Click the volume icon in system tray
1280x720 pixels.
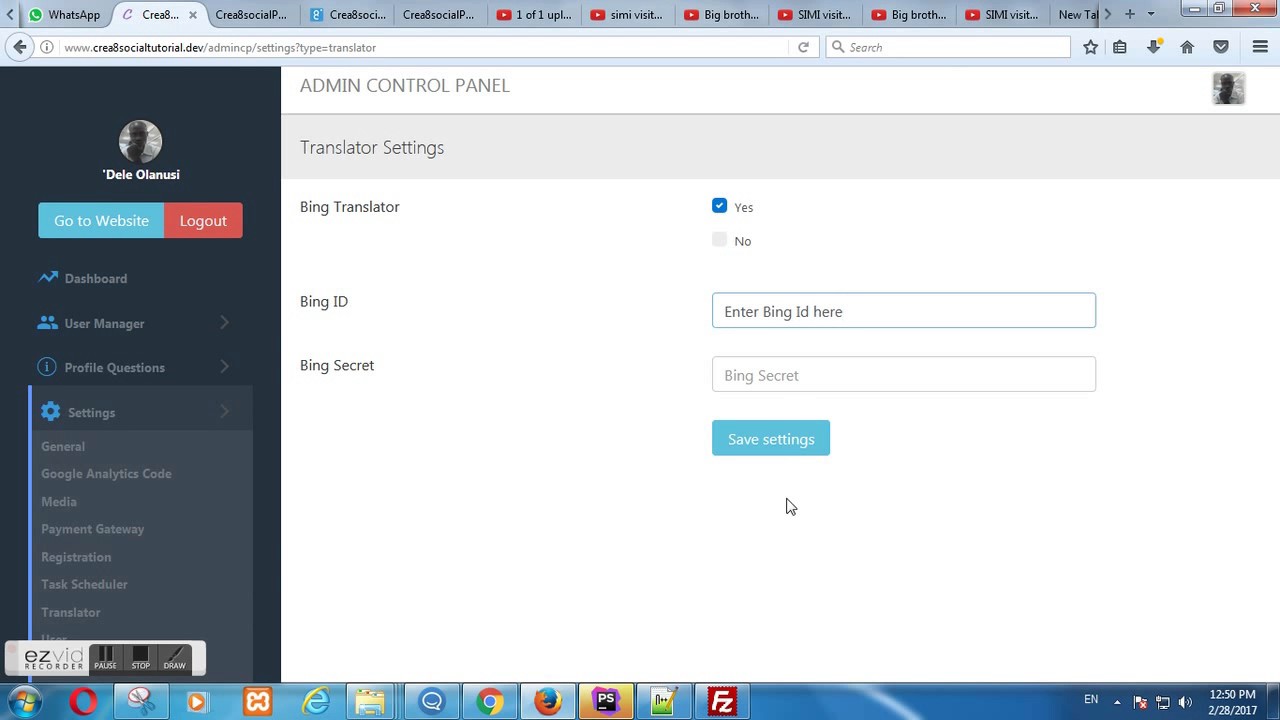1185,702
